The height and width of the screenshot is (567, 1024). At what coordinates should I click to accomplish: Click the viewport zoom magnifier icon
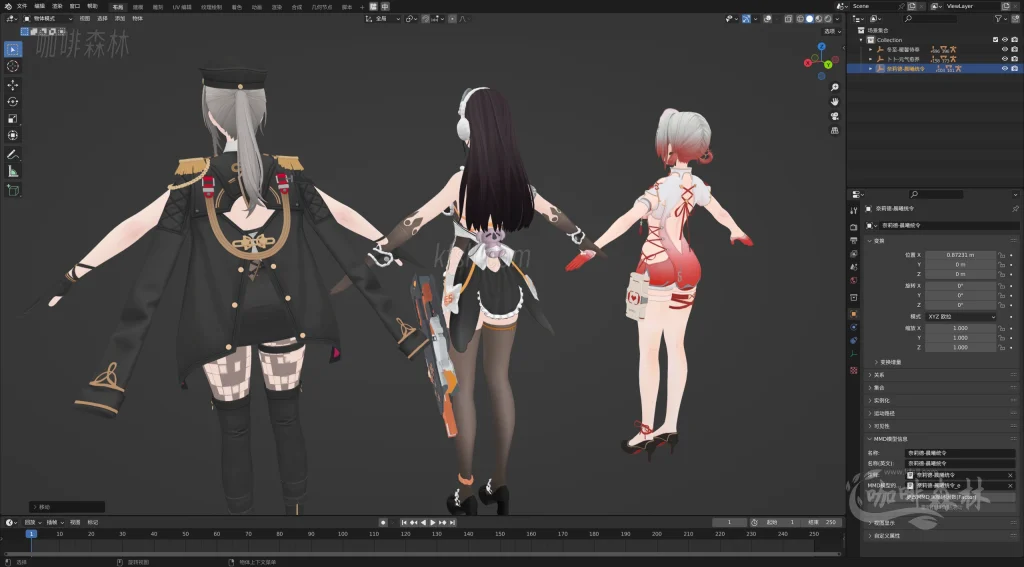835,87
